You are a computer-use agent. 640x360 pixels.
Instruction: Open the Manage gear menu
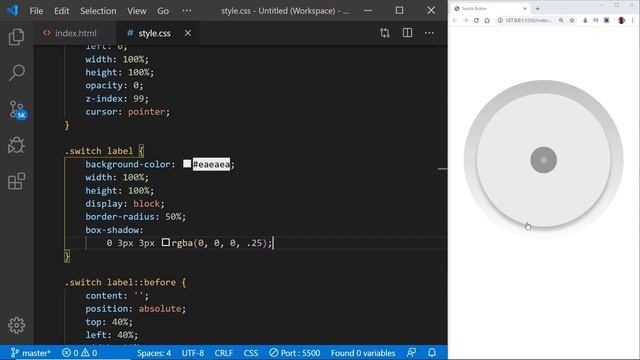click(16, 325)
